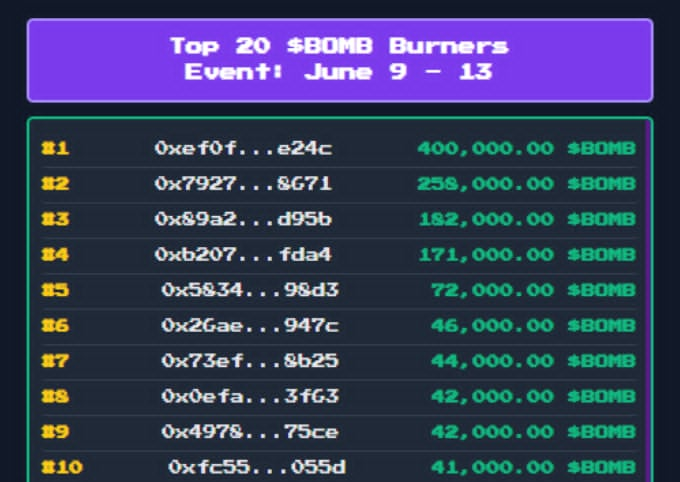Click address 0x4978...75ce
Screen dimensions: 680x482
click(250, 432)
